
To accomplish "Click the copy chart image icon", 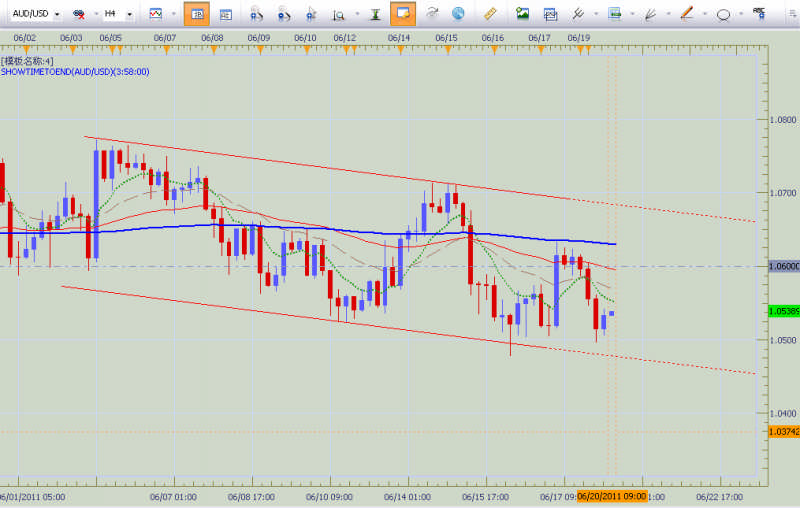I will (550, 14).
